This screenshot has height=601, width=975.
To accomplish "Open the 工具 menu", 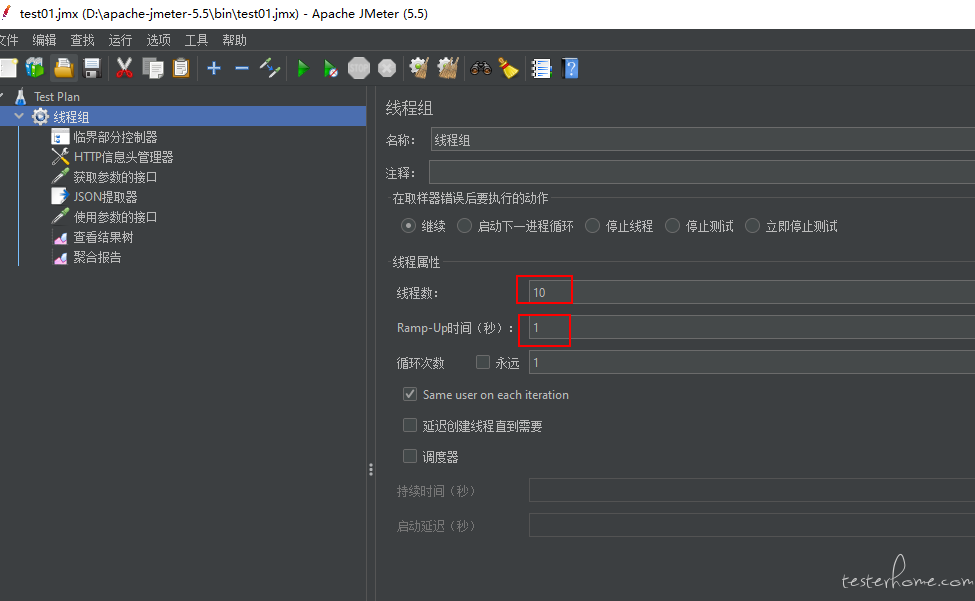I will 196,40.
